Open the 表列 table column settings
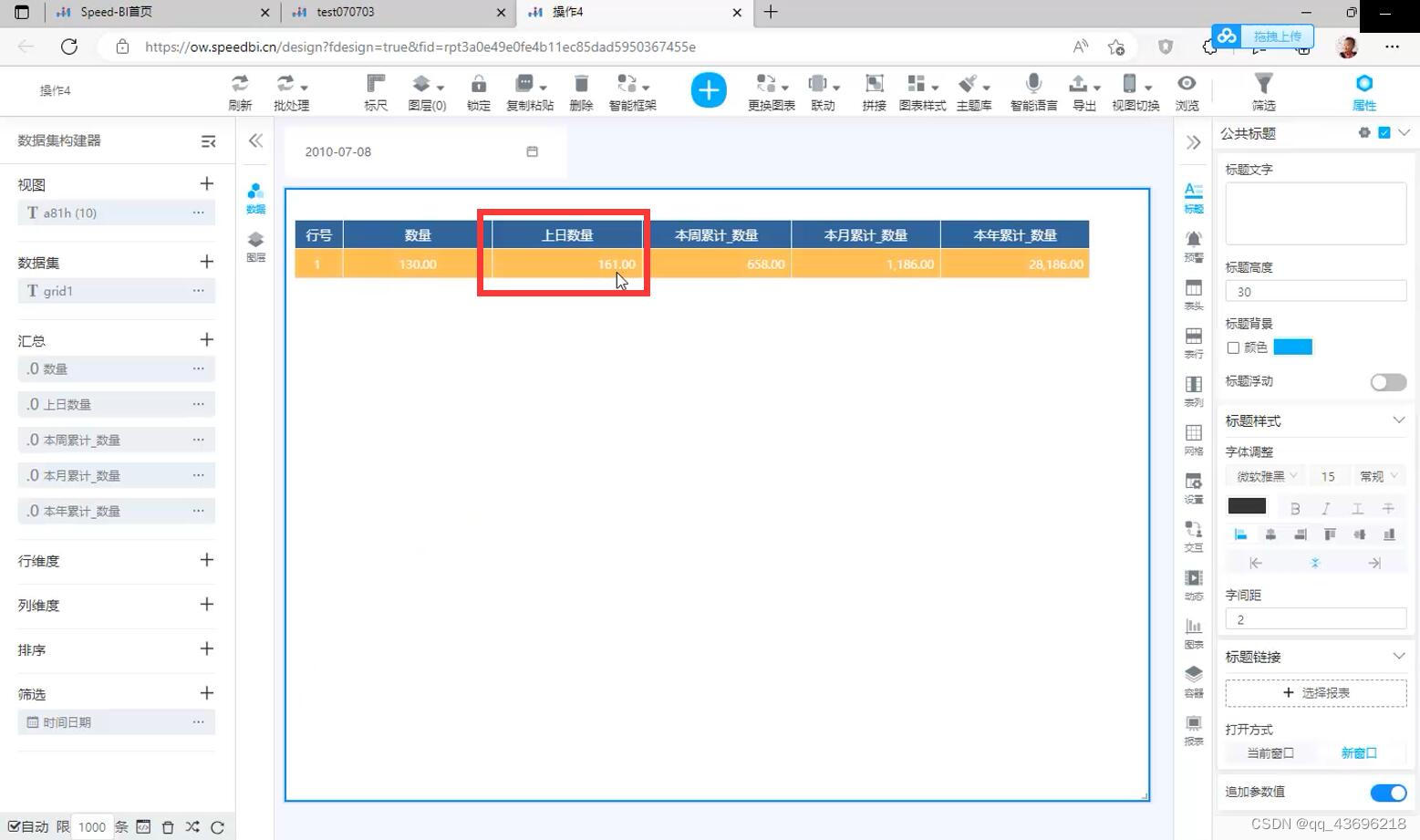The image size is (1420, 840). click(x=1193, y=391)
